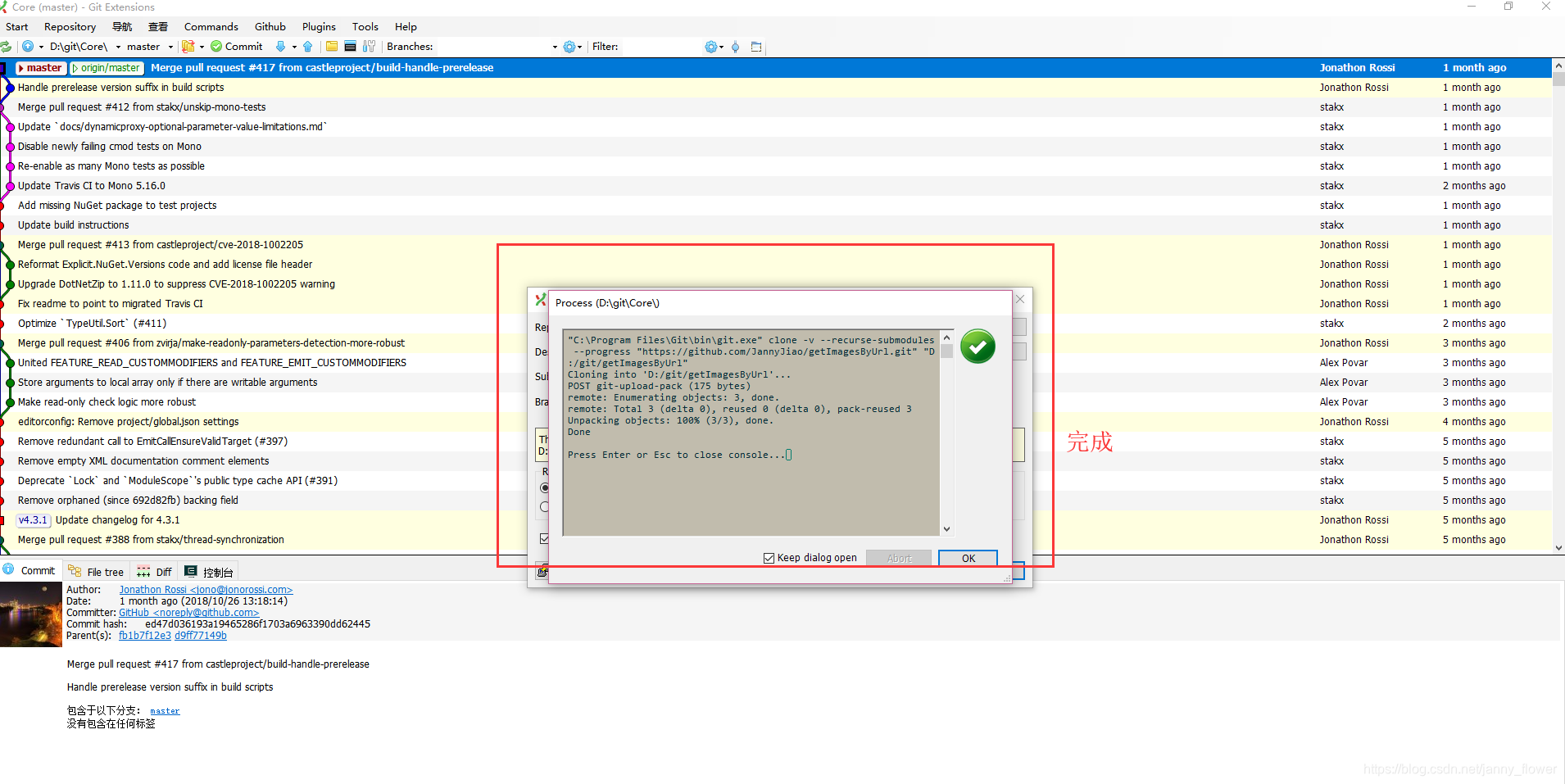Open the dropdown arrow beside the navigate-up icon
Viewport: 1565px width, 784px height.
pyautogui.click(x=41, y=47)
